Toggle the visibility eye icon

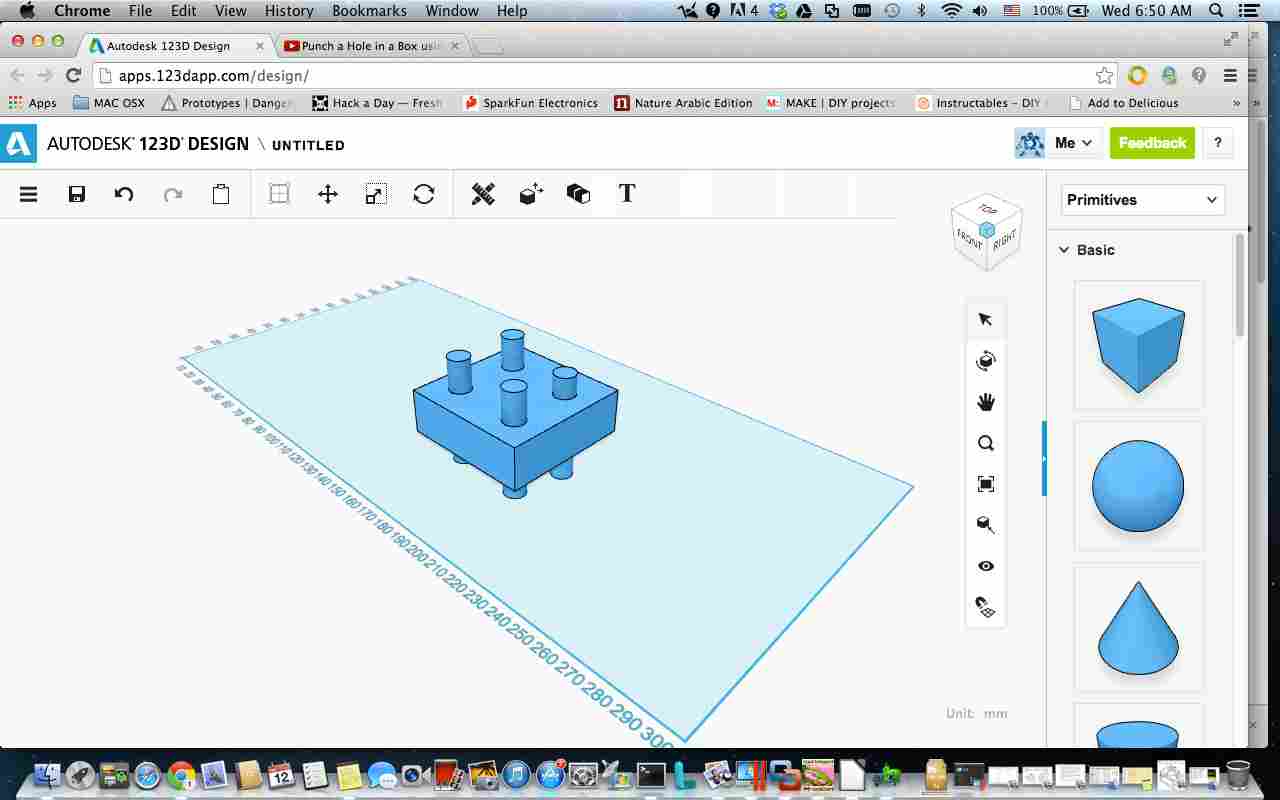(986, 566)
